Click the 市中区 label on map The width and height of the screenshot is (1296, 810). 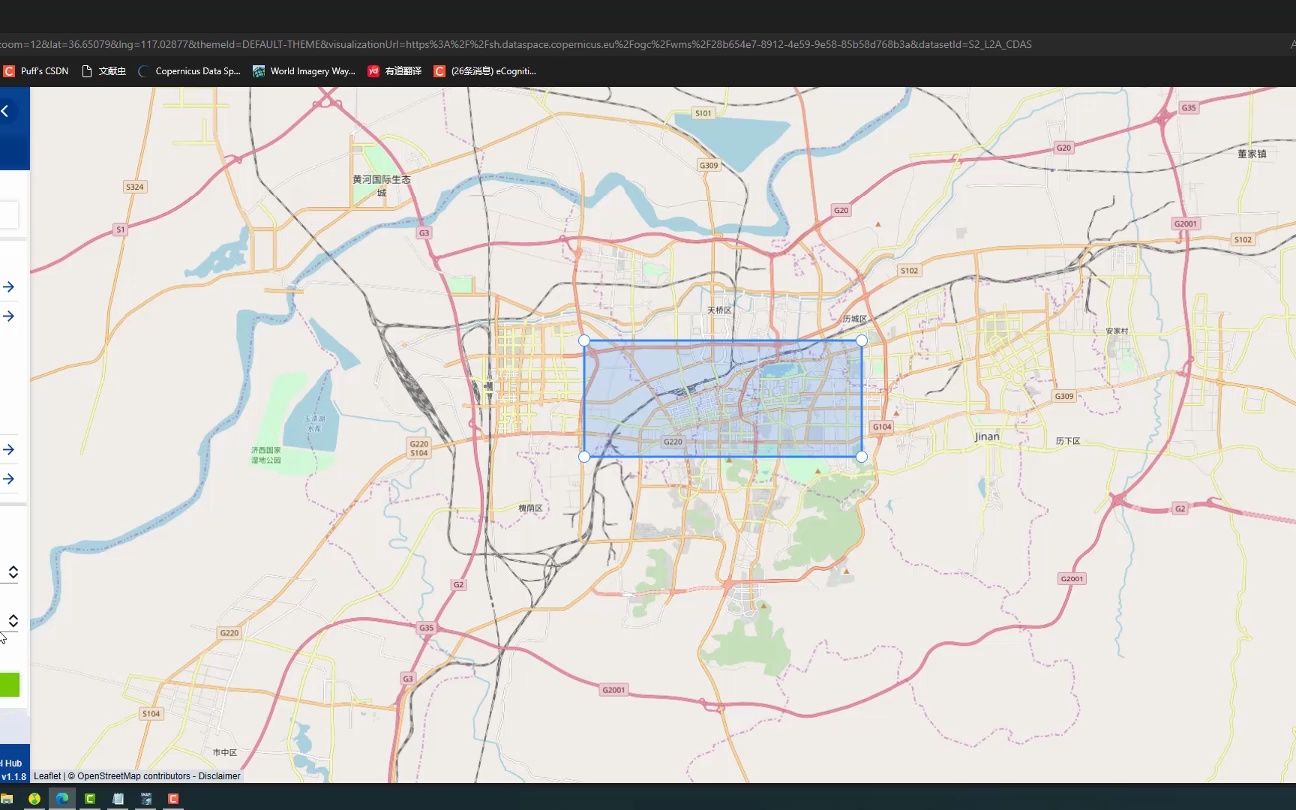[225, 752]
